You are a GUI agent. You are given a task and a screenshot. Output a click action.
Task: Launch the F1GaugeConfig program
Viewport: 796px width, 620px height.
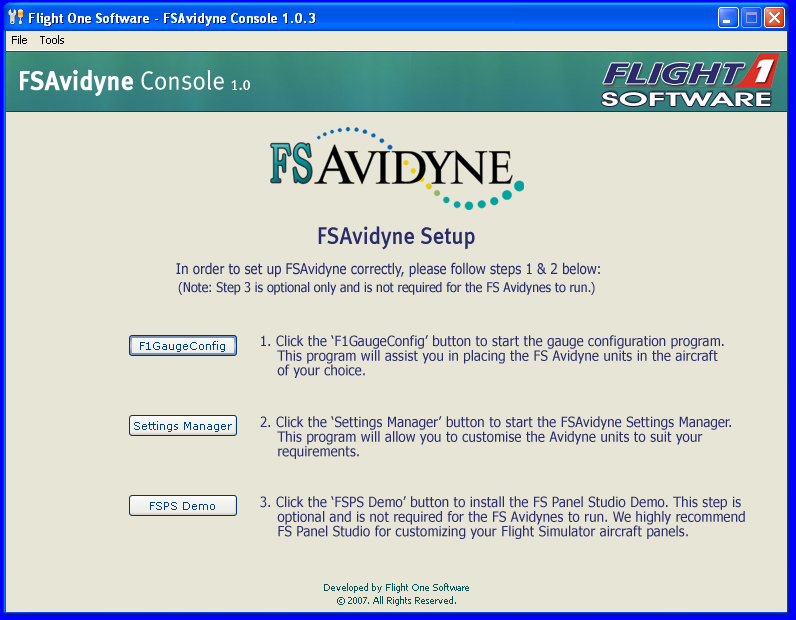183,346
